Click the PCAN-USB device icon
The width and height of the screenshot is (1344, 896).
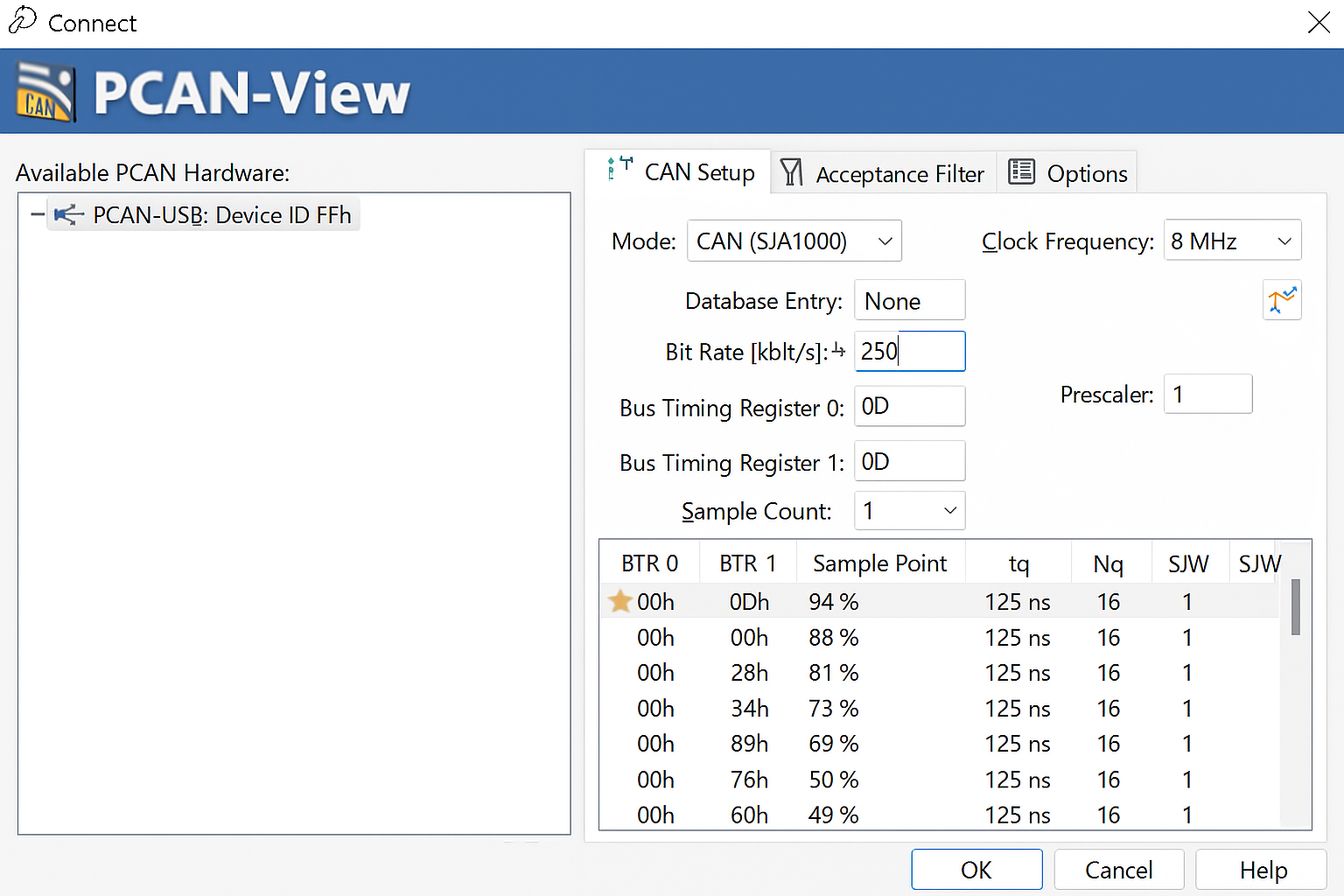pyautogui.click(x=68, y=214)
